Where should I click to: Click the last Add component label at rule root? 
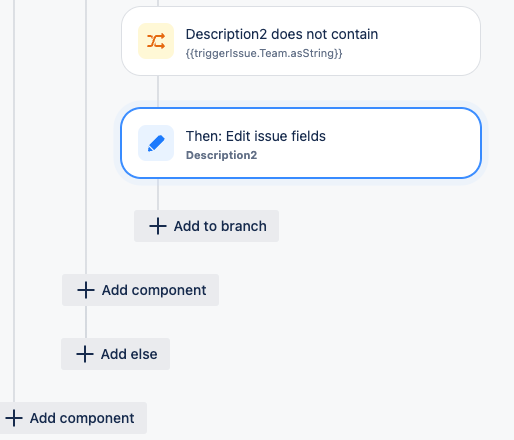82,418
